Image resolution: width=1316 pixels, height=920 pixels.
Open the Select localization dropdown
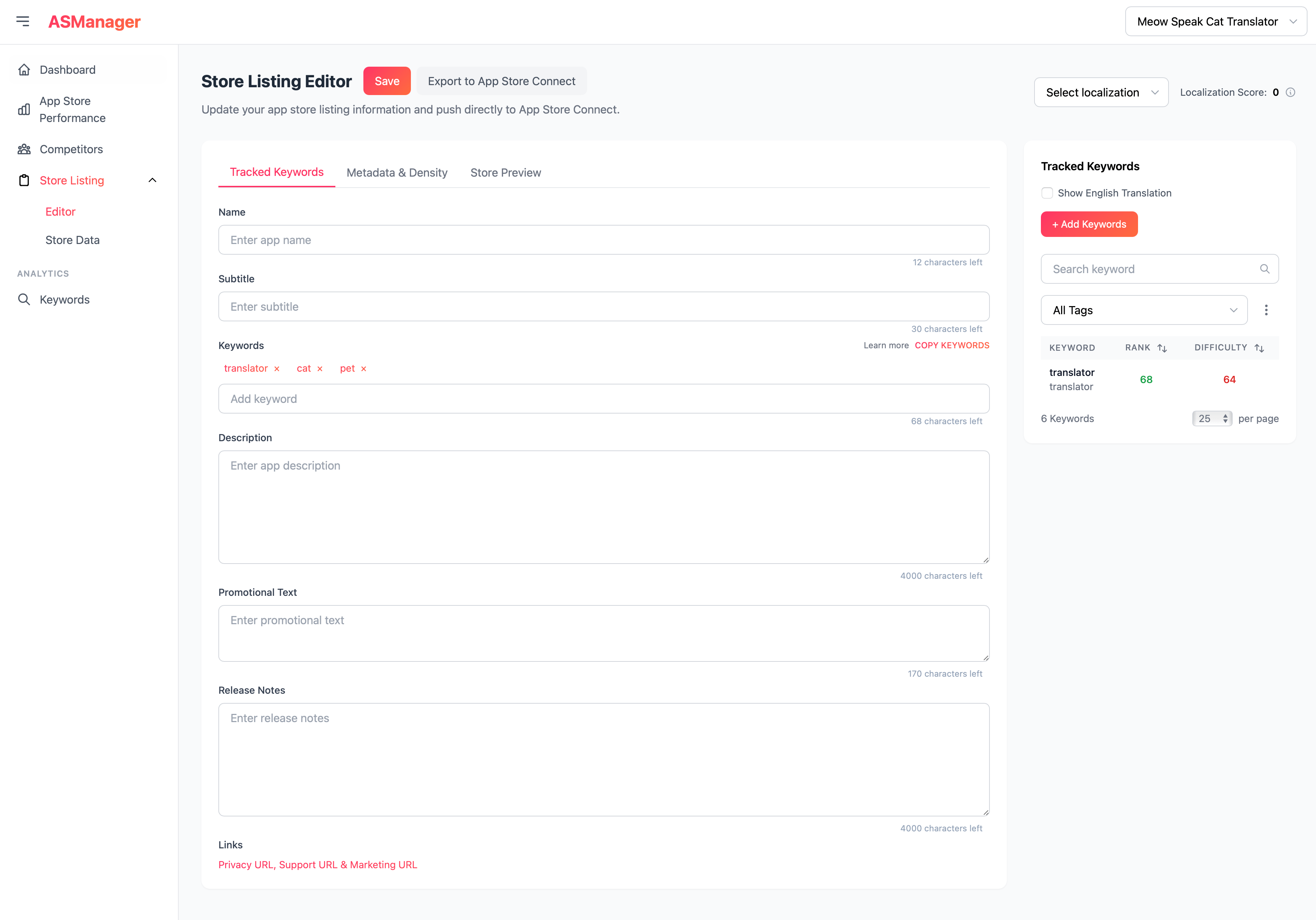(1100, 92)
